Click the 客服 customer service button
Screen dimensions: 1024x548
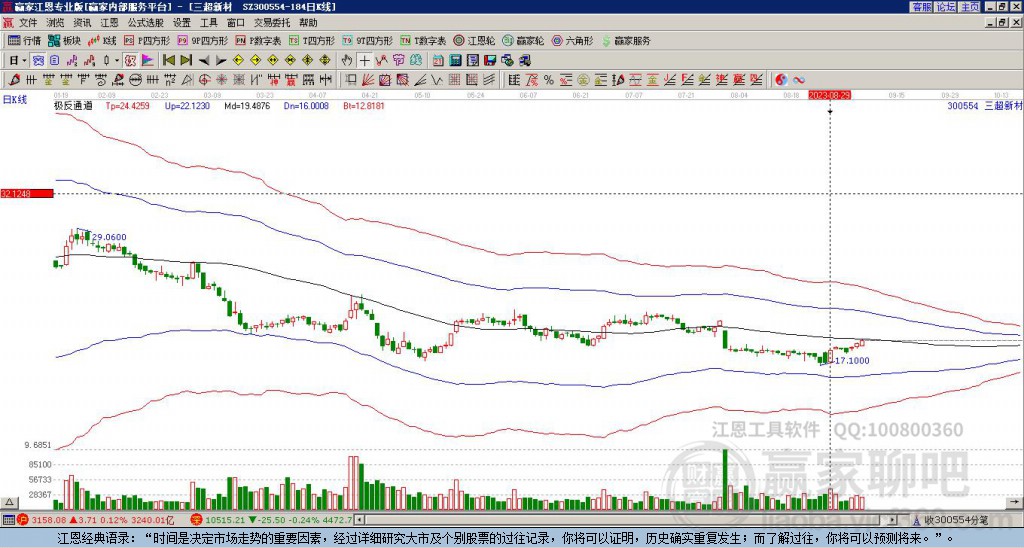(x=921, y=7)
